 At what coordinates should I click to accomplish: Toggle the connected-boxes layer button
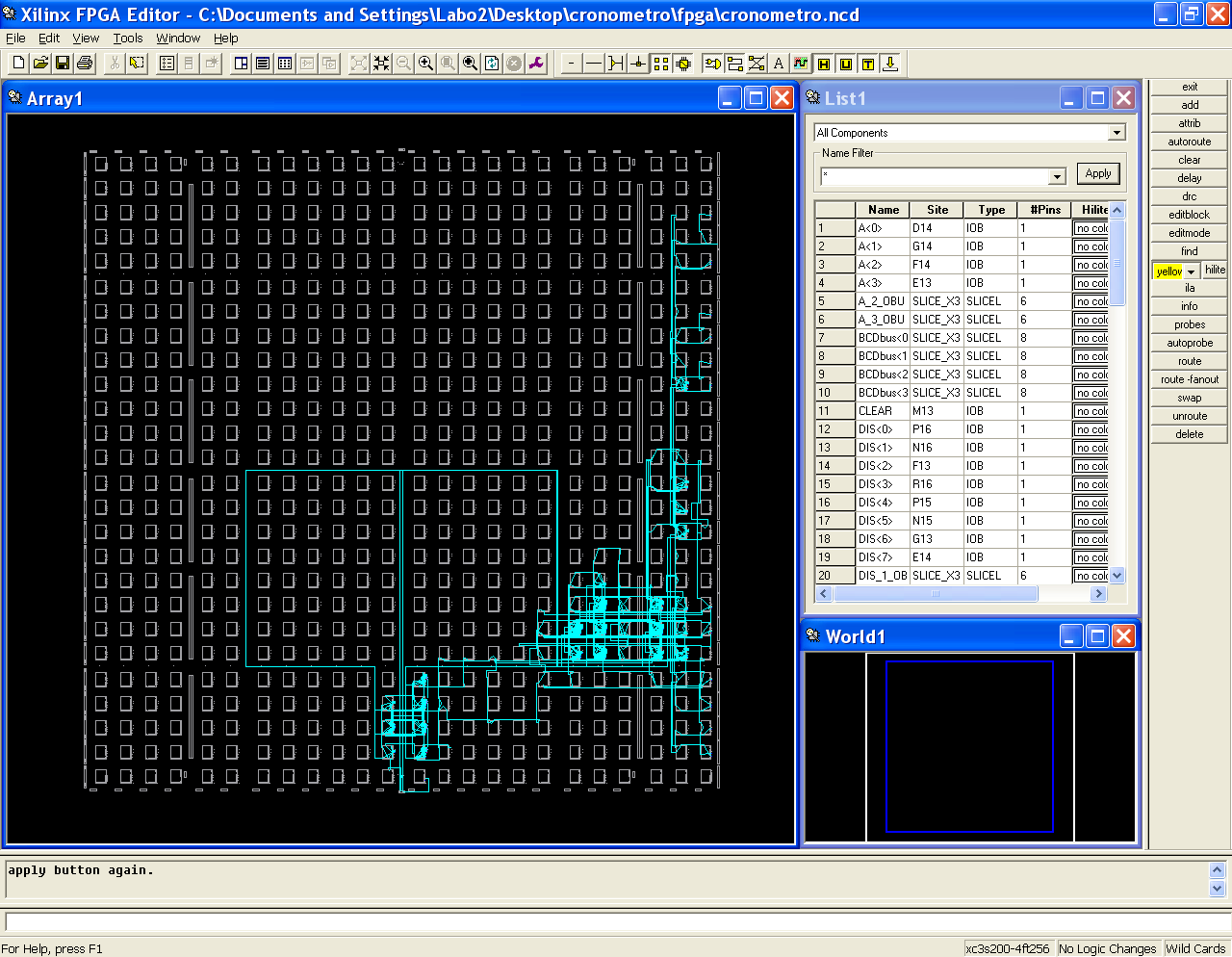(734, 63)
